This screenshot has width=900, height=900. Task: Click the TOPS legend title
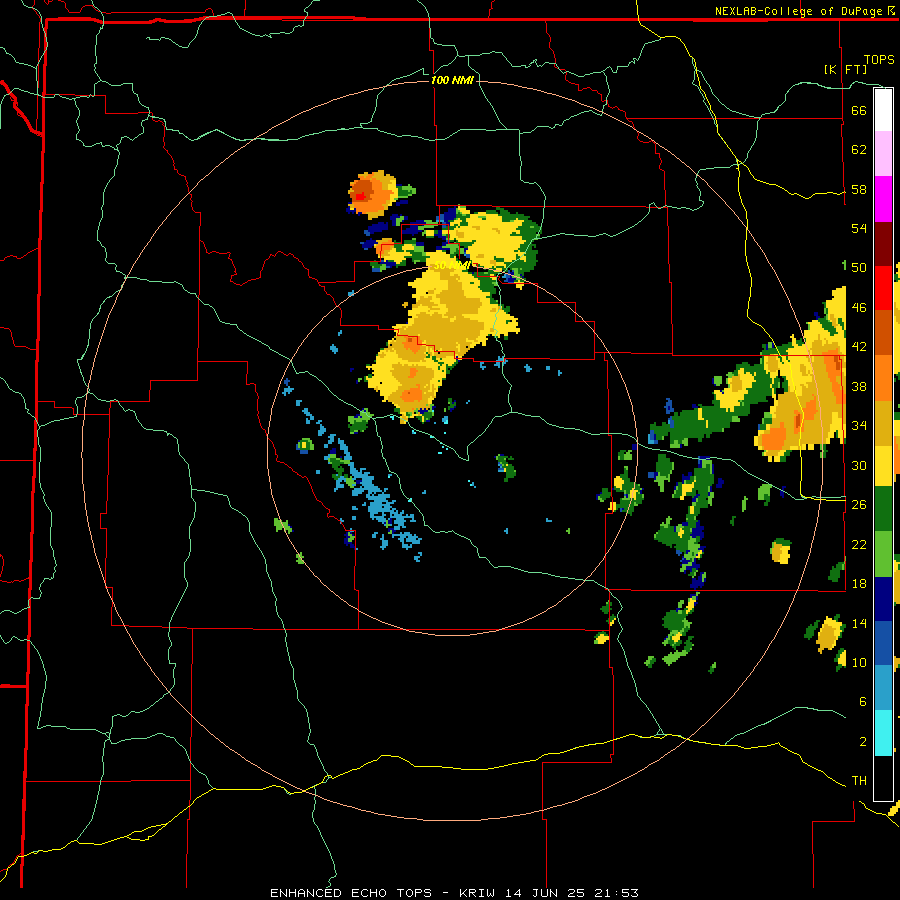pyautogui.click(x=879, y=59)
